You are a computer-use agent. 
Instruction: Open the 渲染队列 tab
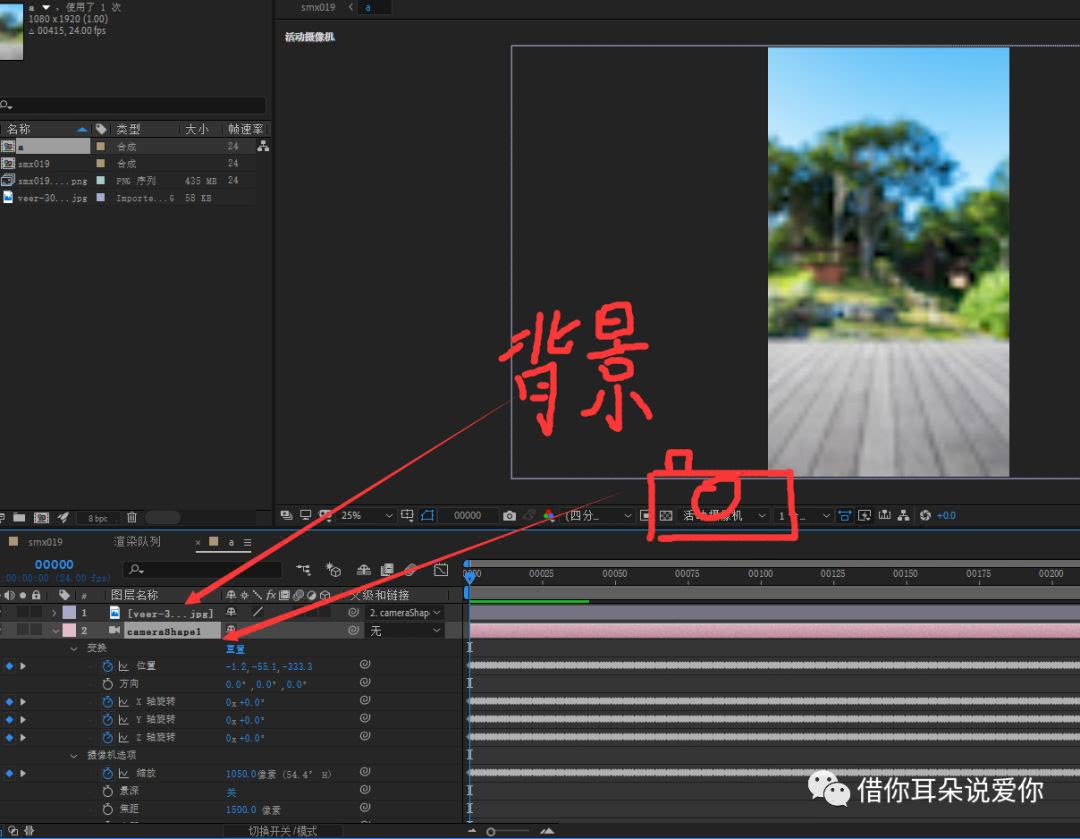[x=137, y=542]
